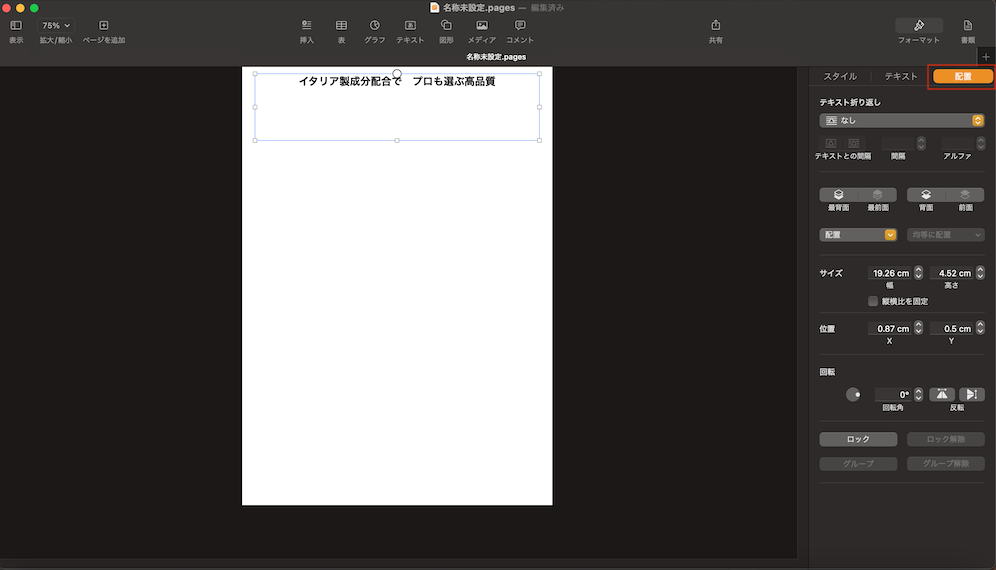The width and height of the screenshot is (996, 570).
Task: Click the X position stepper
Action: (919, 328)
